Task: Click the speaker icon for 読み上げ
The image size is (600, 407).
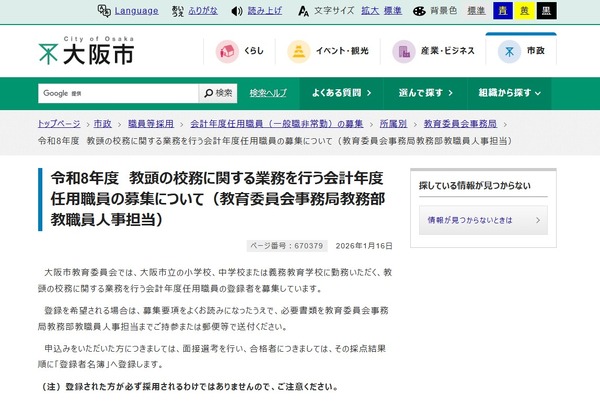Action: click(x=237, y=11)
